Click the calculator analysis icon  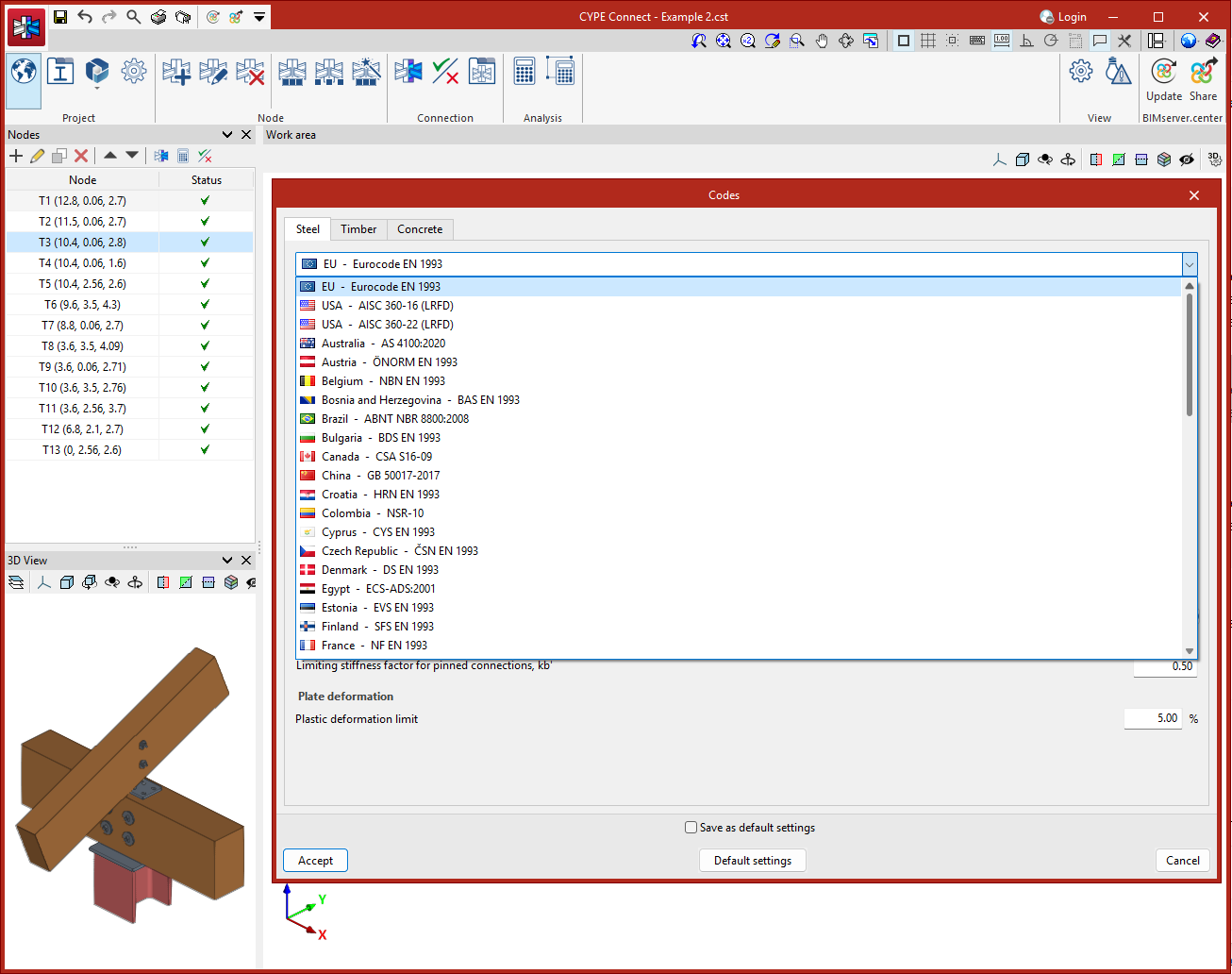coord(524,73)
